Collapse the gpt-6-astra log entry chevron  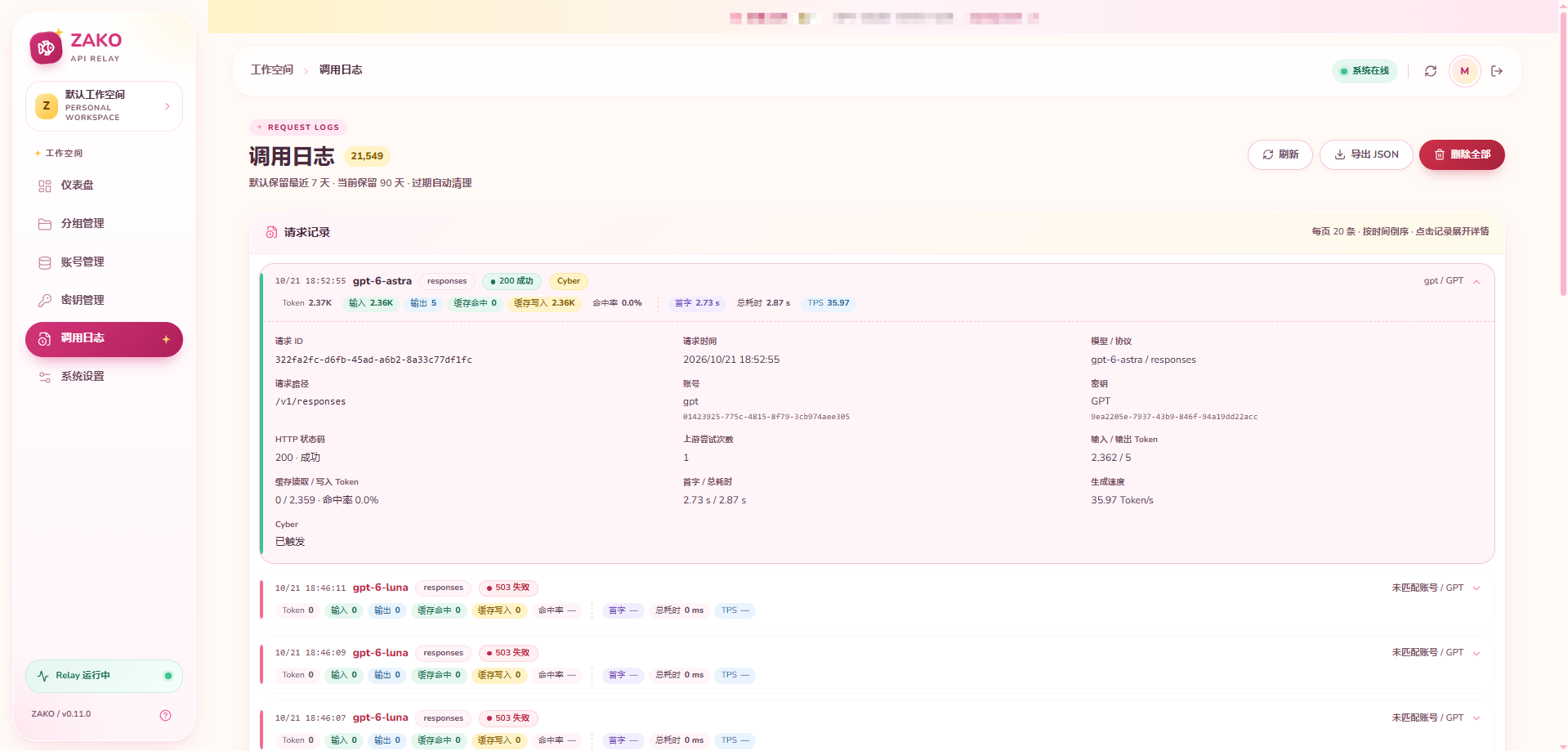point(1476,282)
